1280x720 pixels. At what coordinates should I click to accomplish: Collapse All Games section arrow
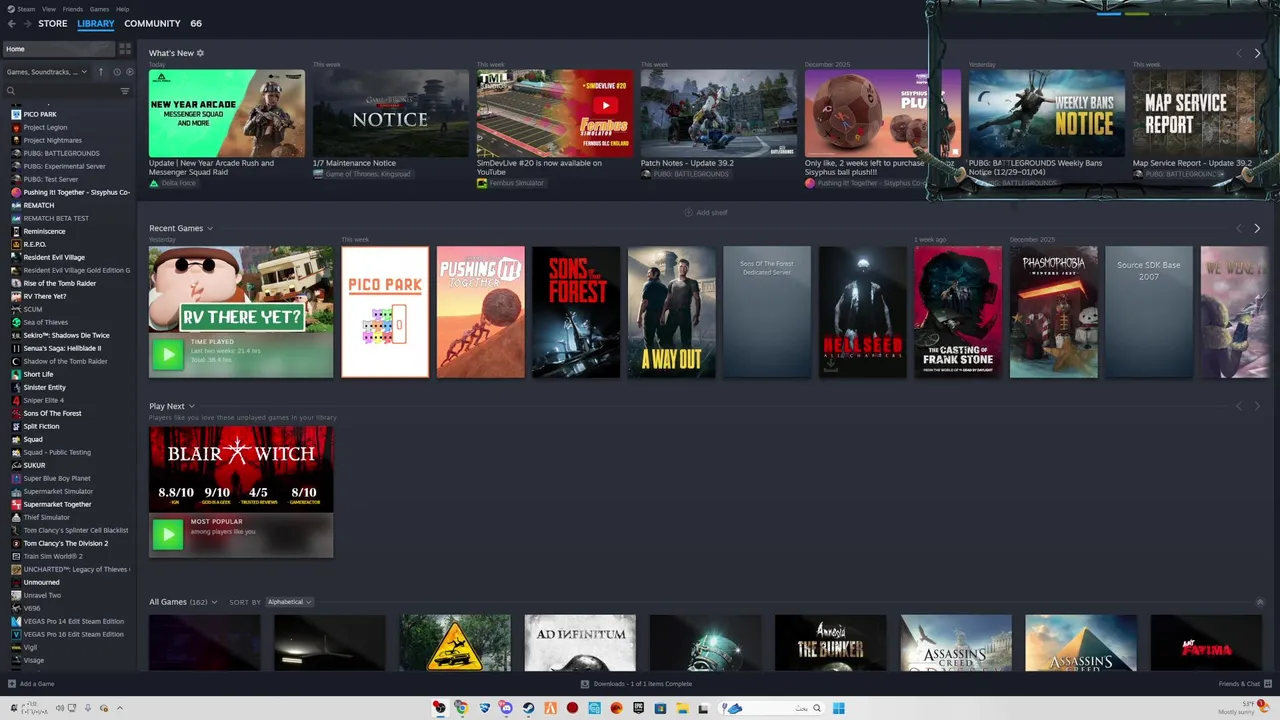pyautogui.click(x=1260, y=602)
